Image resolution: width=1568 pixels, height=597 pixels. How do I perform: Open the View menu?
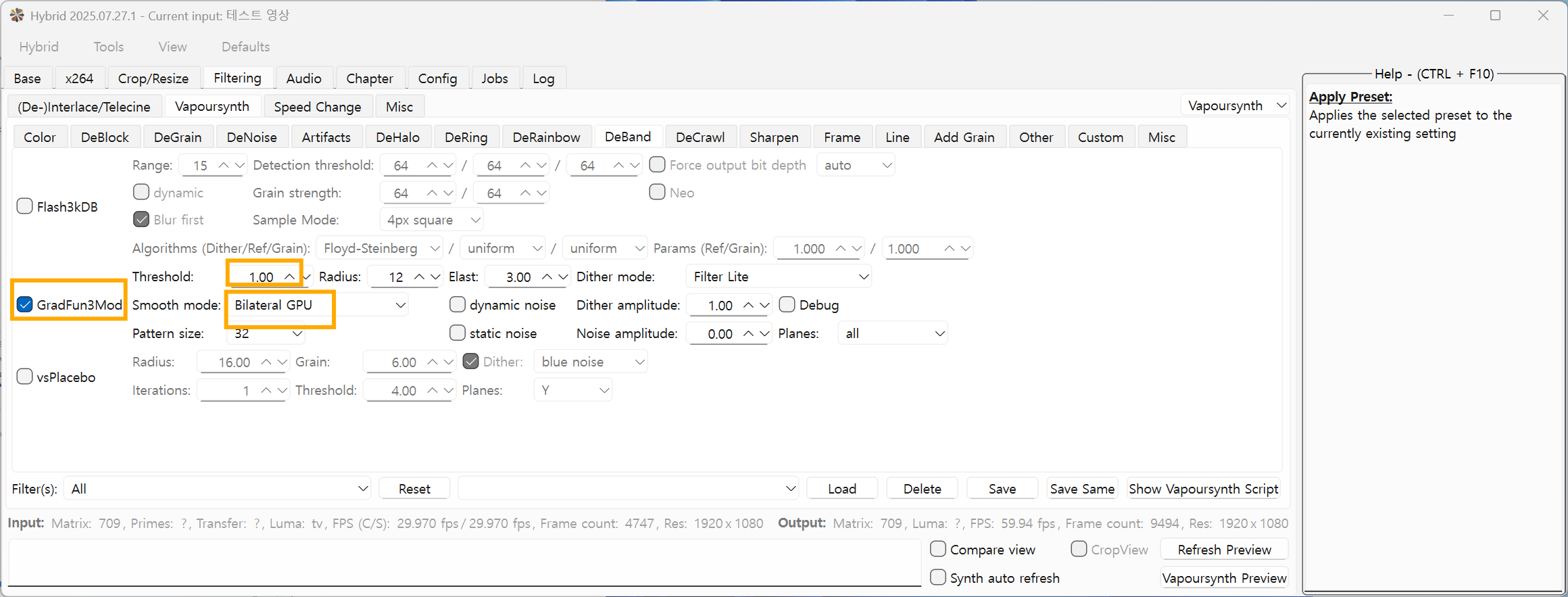click(172, 47)
